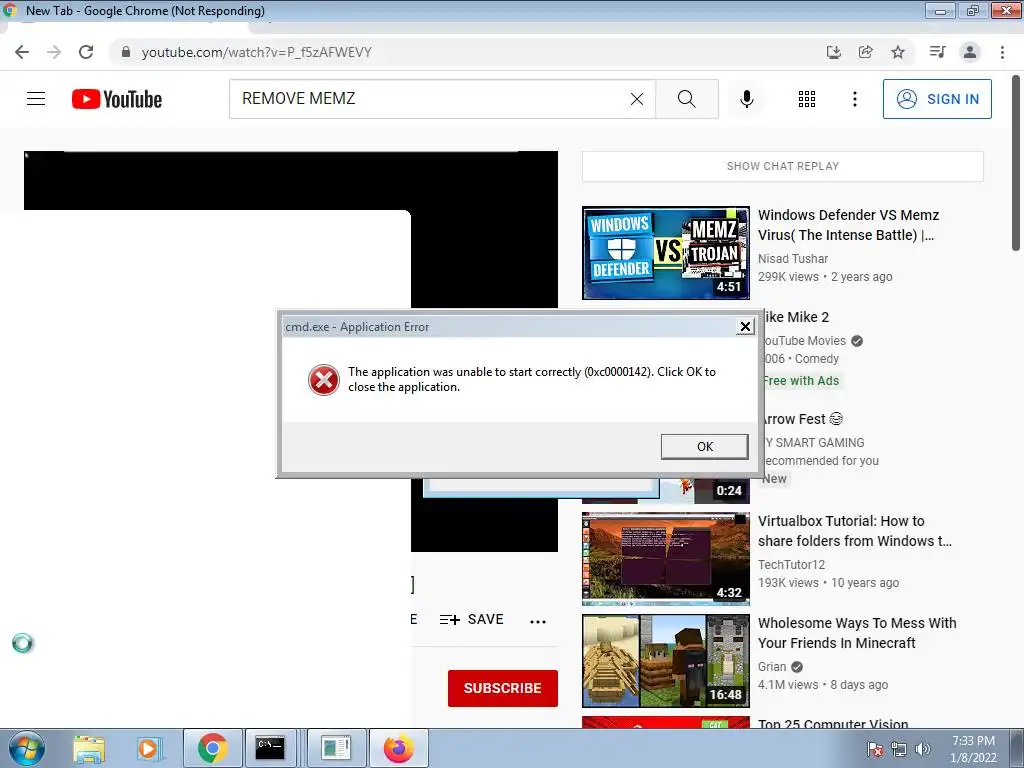
Task: Click the taskbar clock showing 7:33 PM
Action: click(x=973, y=749)
